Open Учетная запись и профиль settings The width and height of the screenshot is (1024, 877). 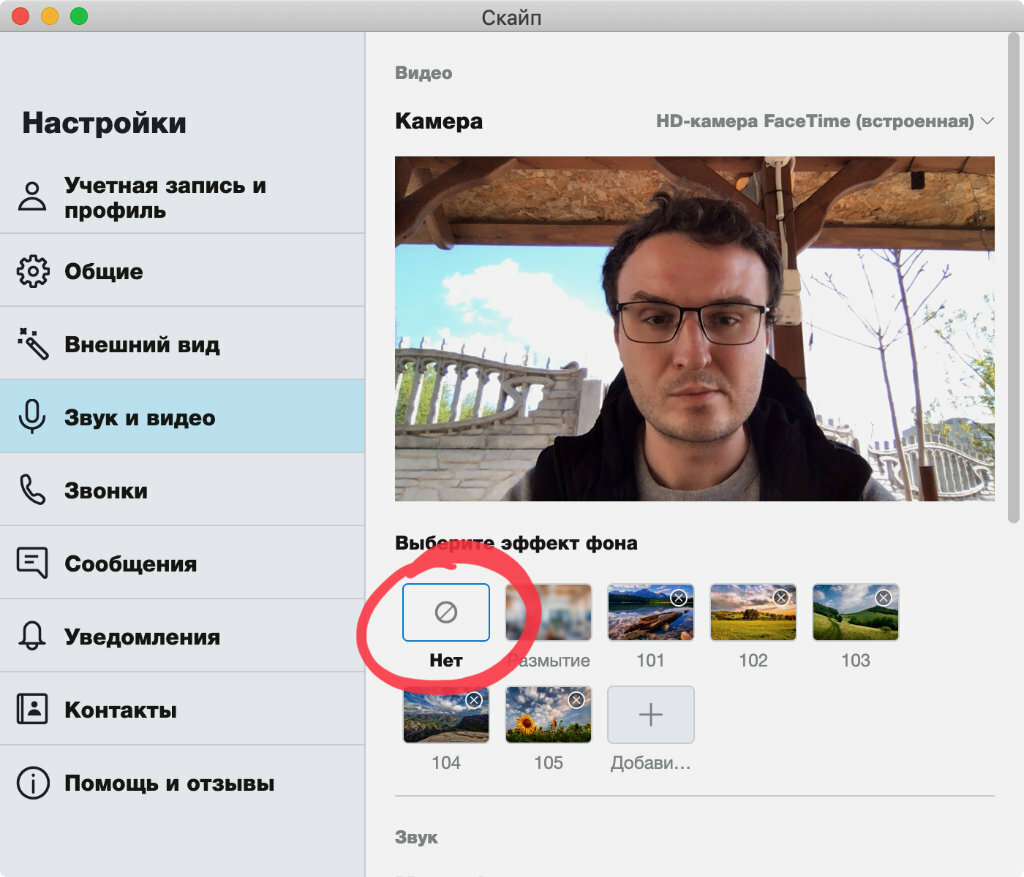tap(182, 197)
